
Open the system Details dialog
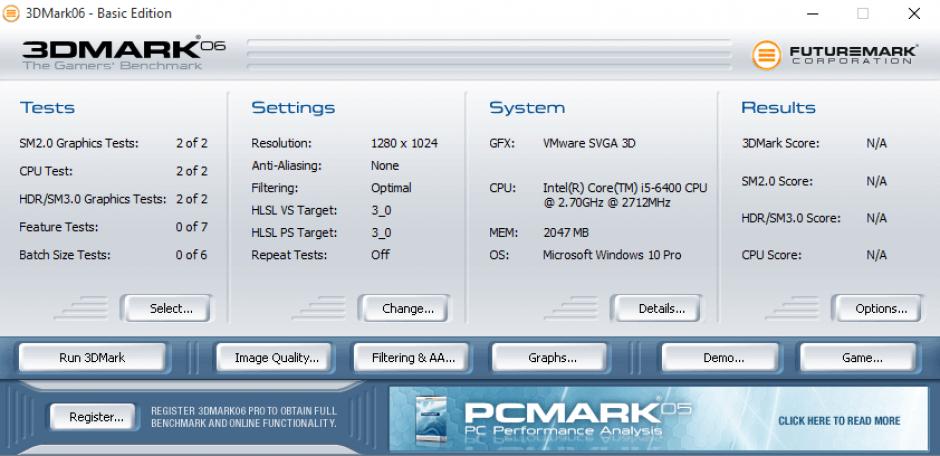coord(658,309)
